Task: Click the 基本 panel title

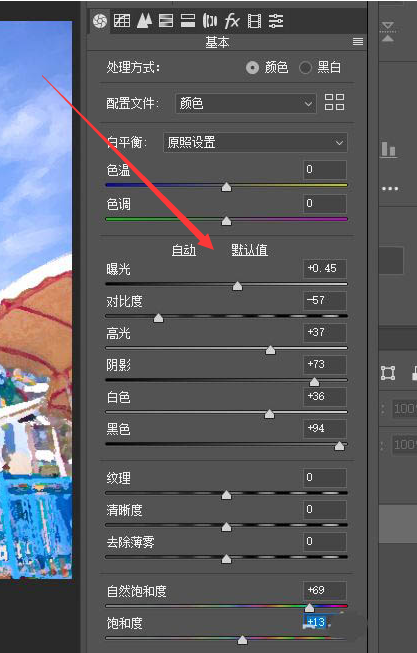Action: click(217, 42)
